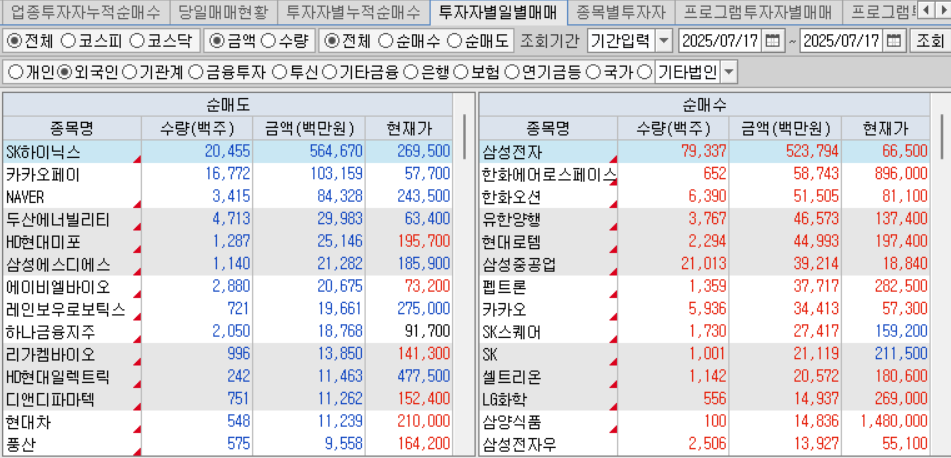Select 현대차 stock name

[28, 422]
